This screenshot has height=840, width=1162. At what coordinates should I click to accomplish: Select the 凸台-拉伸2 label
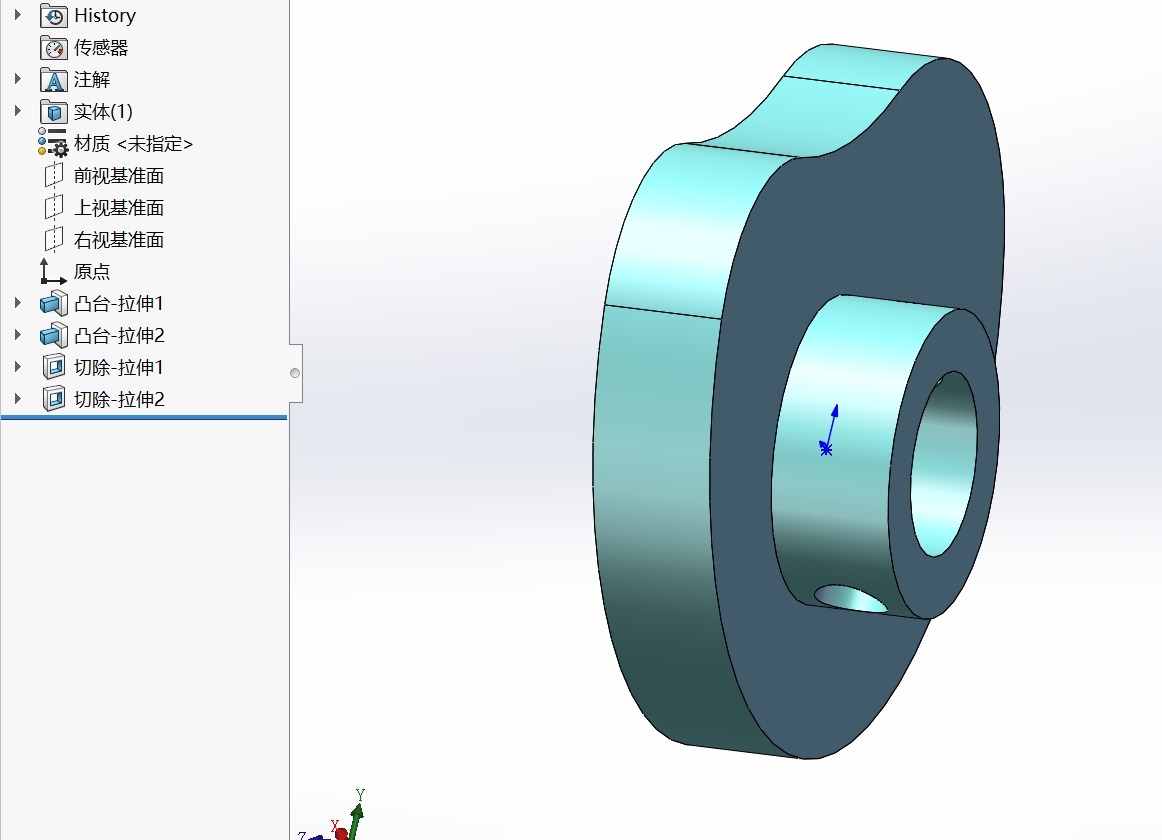(x=119, y=335)
